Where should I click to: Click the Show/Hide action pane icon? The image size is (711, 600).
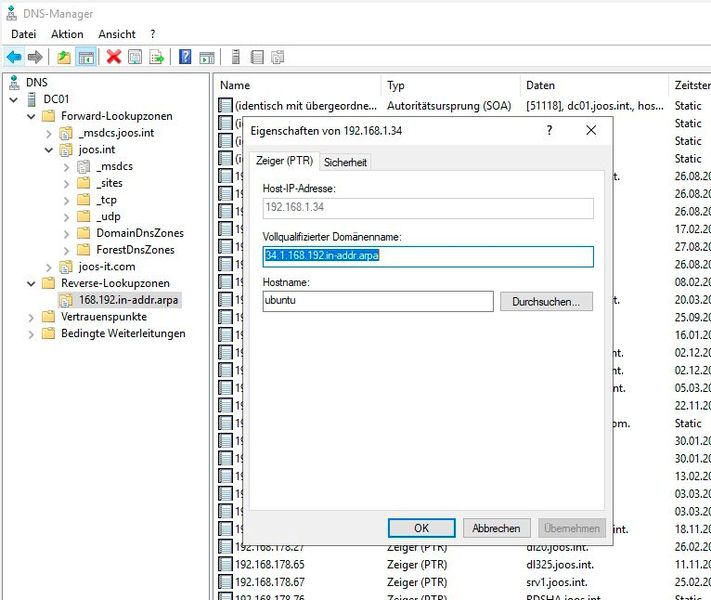pos(207,57)
